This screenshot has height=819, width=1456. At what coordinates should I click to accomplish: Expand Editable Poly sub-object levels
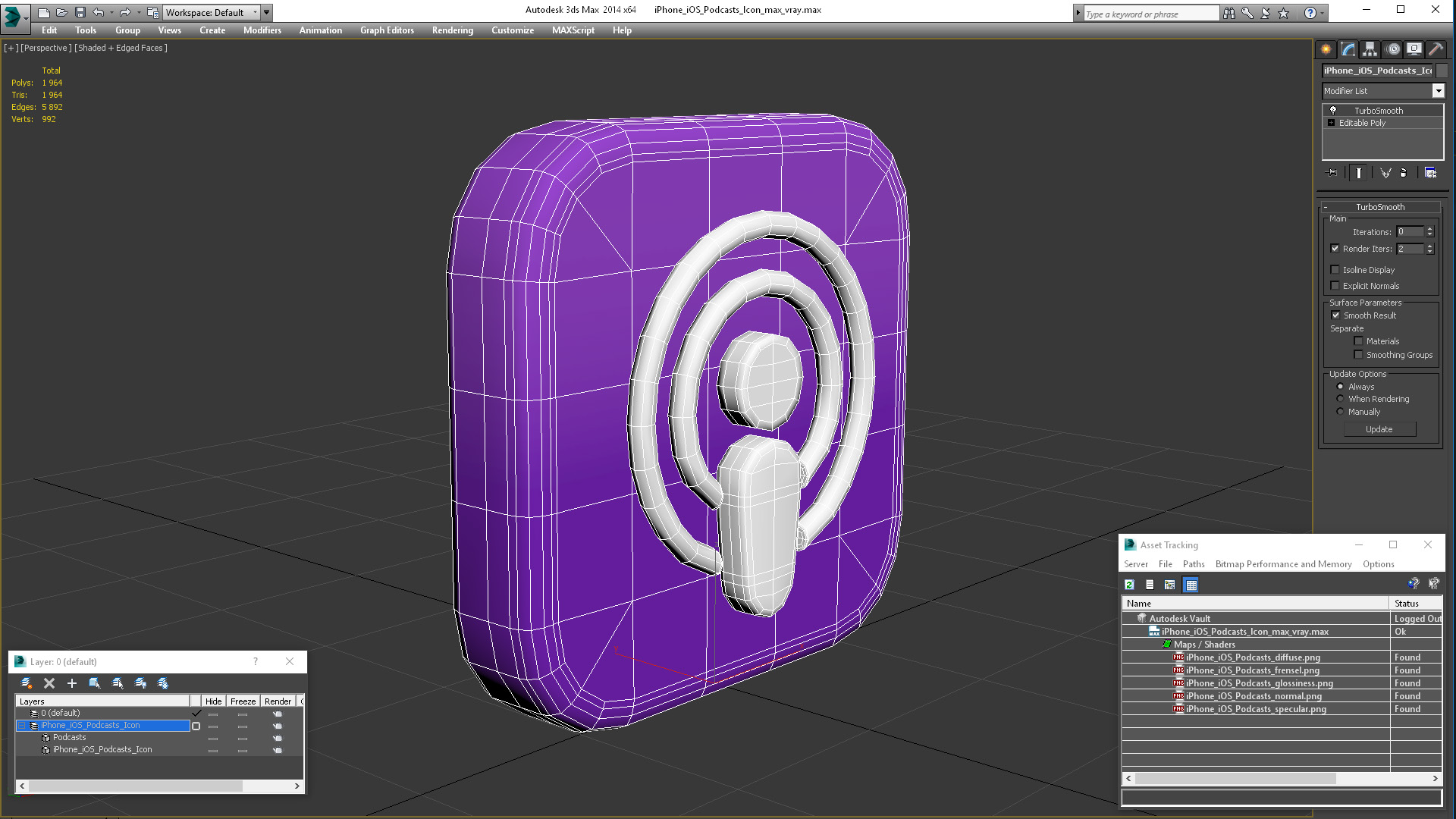tap(1331, 123)
